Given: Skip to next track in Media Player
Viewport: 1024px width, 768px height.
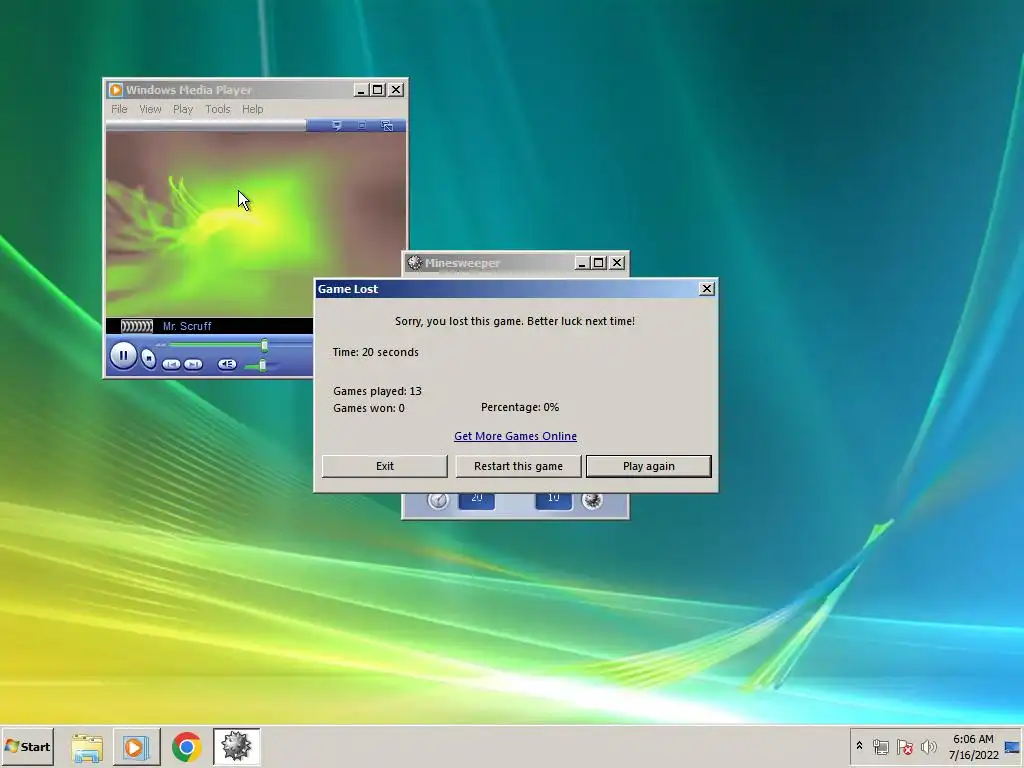Looking at the screenshot, I should 193,364.
